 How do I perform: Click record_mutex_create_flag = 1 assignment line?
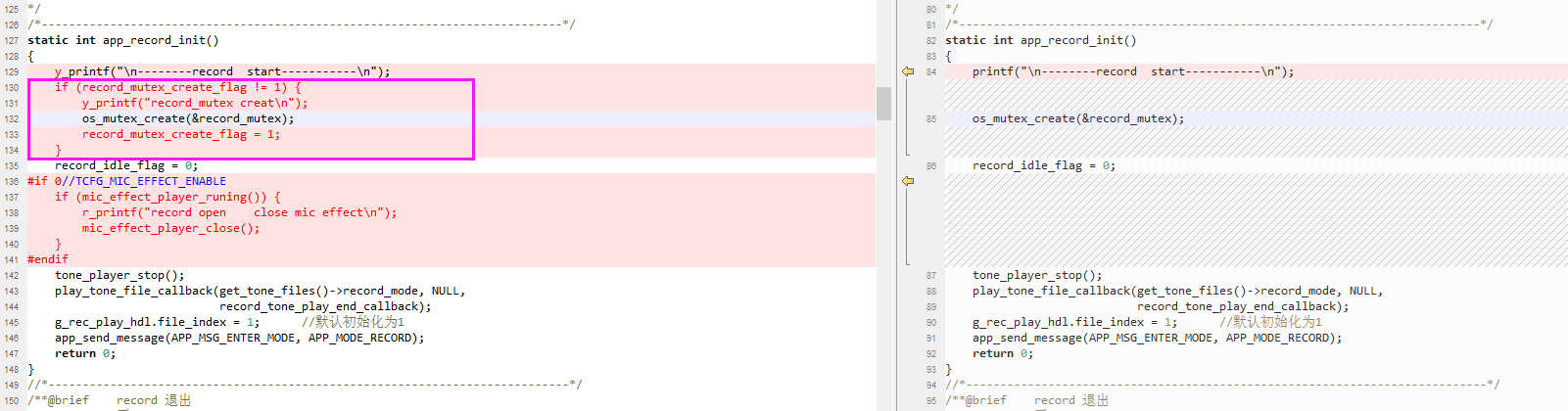(181, 134)
